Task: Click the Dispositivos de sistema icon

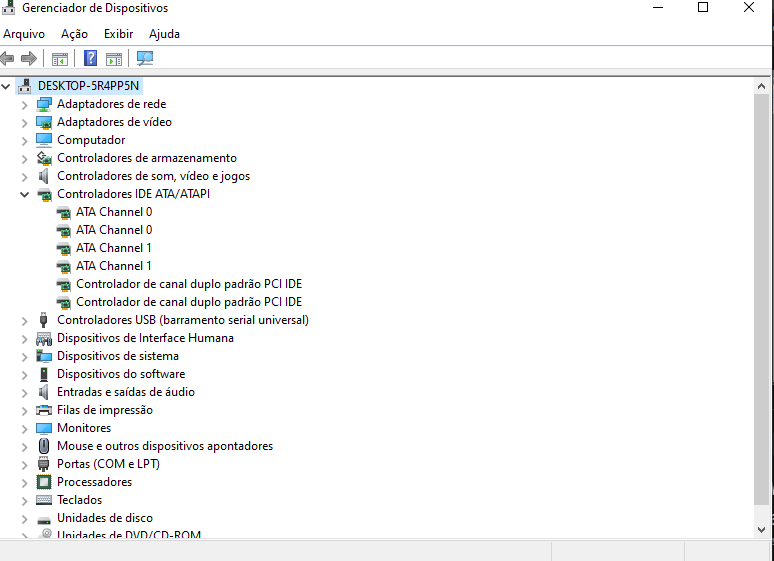Action: click(x=44, y=356)
